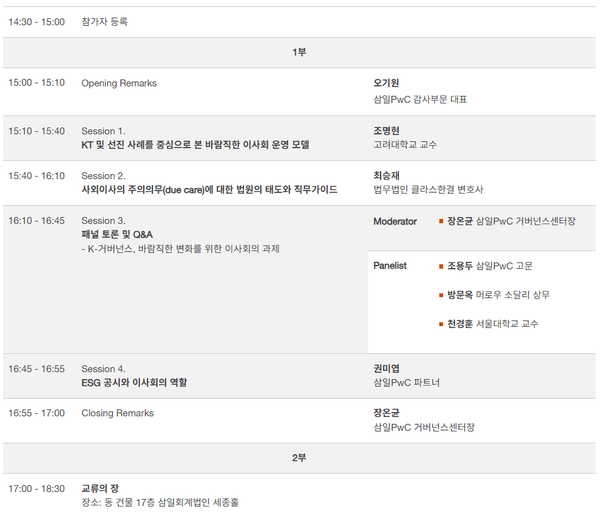Select the 1부 section header

pos(299,52)
